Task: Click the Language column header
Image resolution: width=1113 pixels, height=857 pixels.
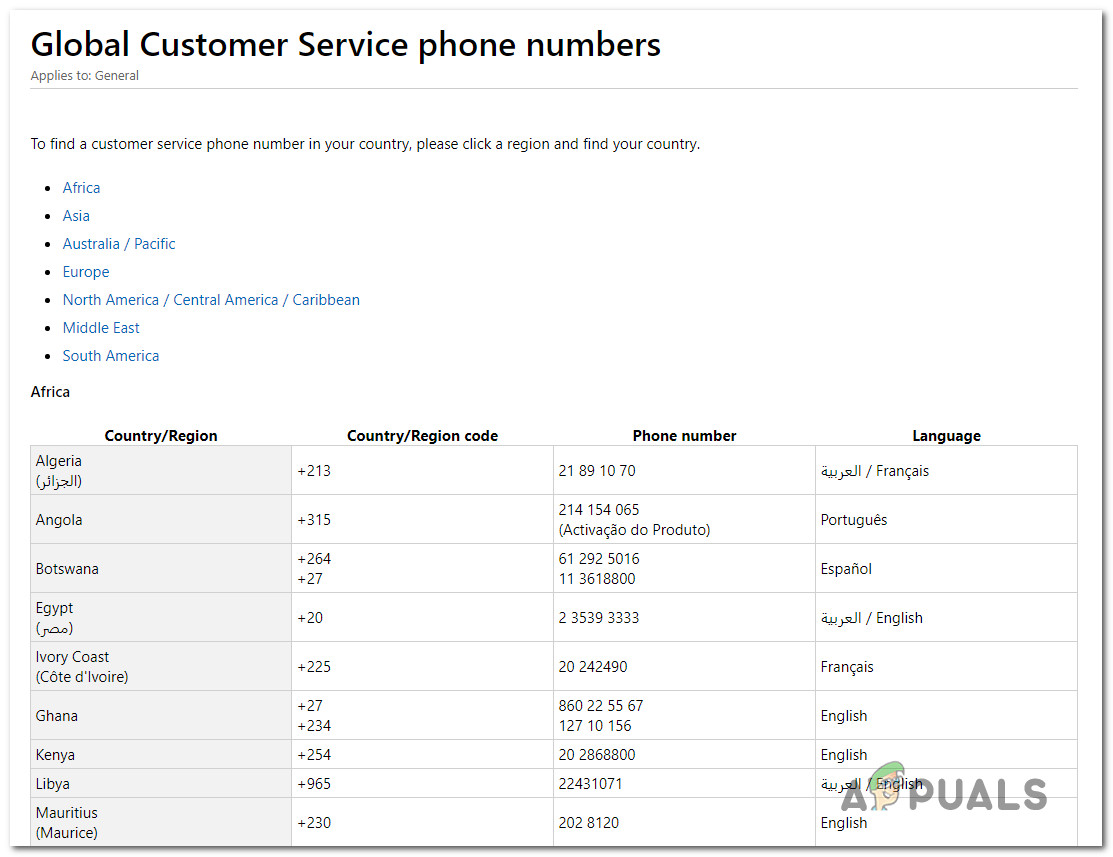Action: 946,436
